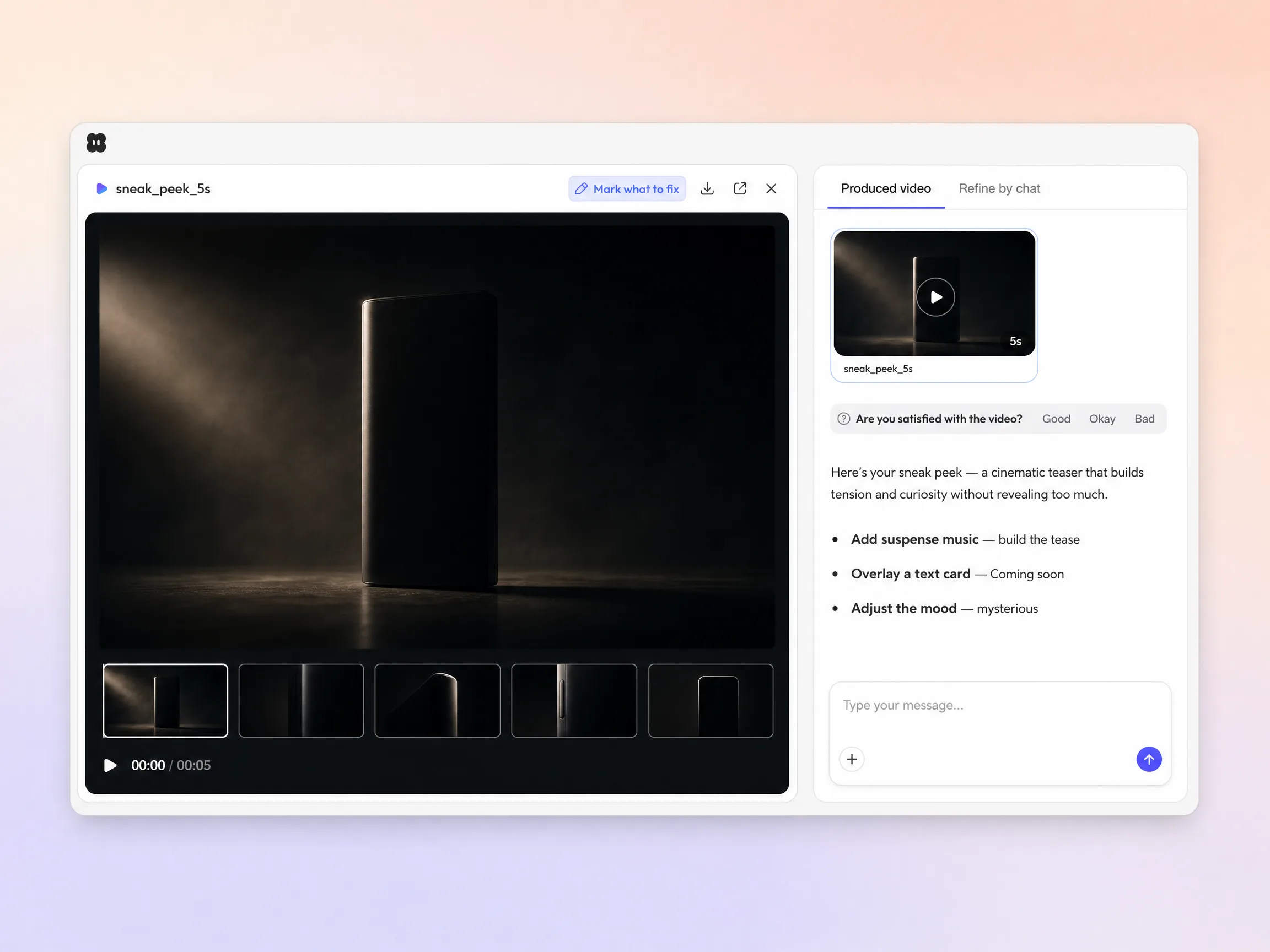Click the sneak_peek_5s title in the header
The height and width of the screenshot is (952, 1270).
(x=163, y=189)
